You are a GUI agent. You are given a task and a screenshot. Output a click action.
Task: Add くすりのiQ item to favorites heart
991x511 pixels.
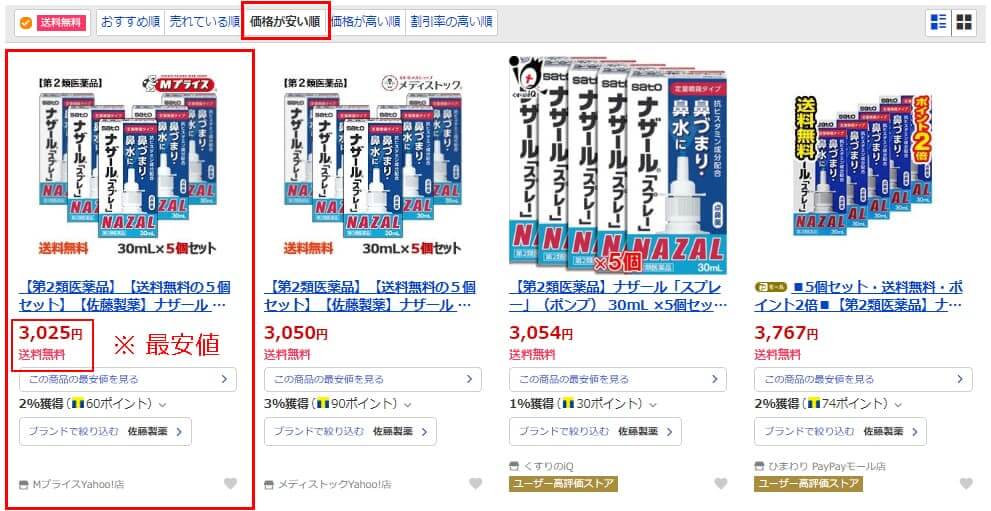721,484
